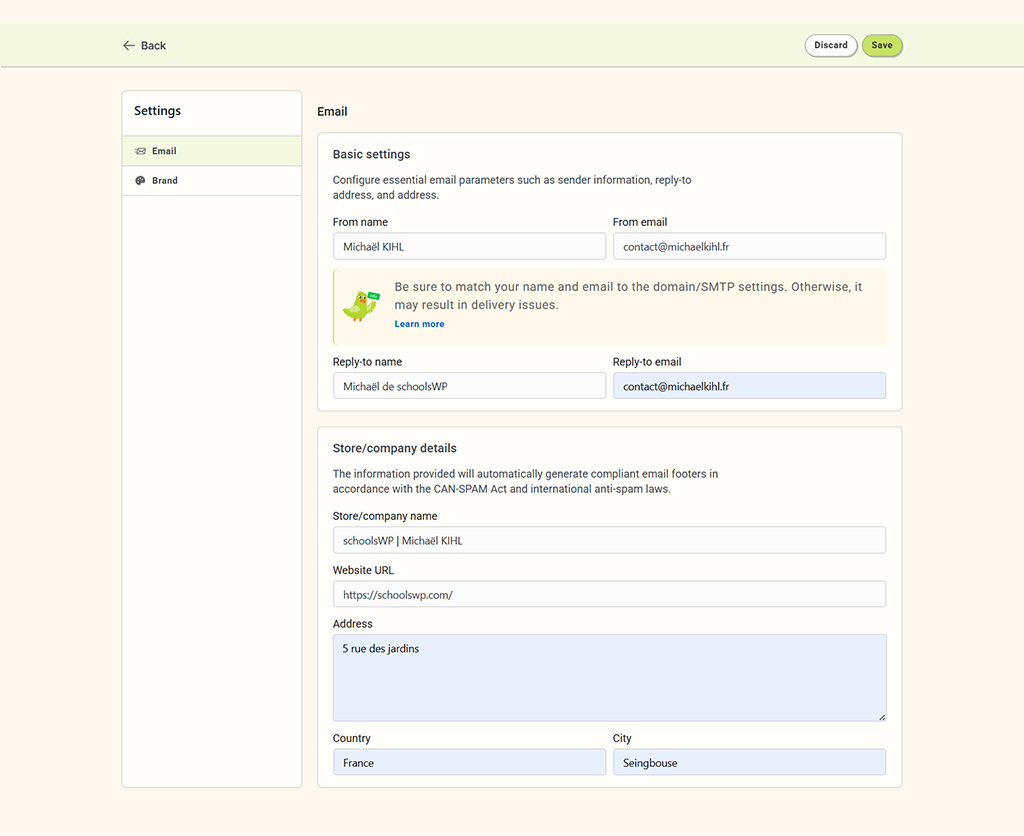Focus the From name field
The width and height of the screenshot is (1024, 836).
click(x=469, y=246)
